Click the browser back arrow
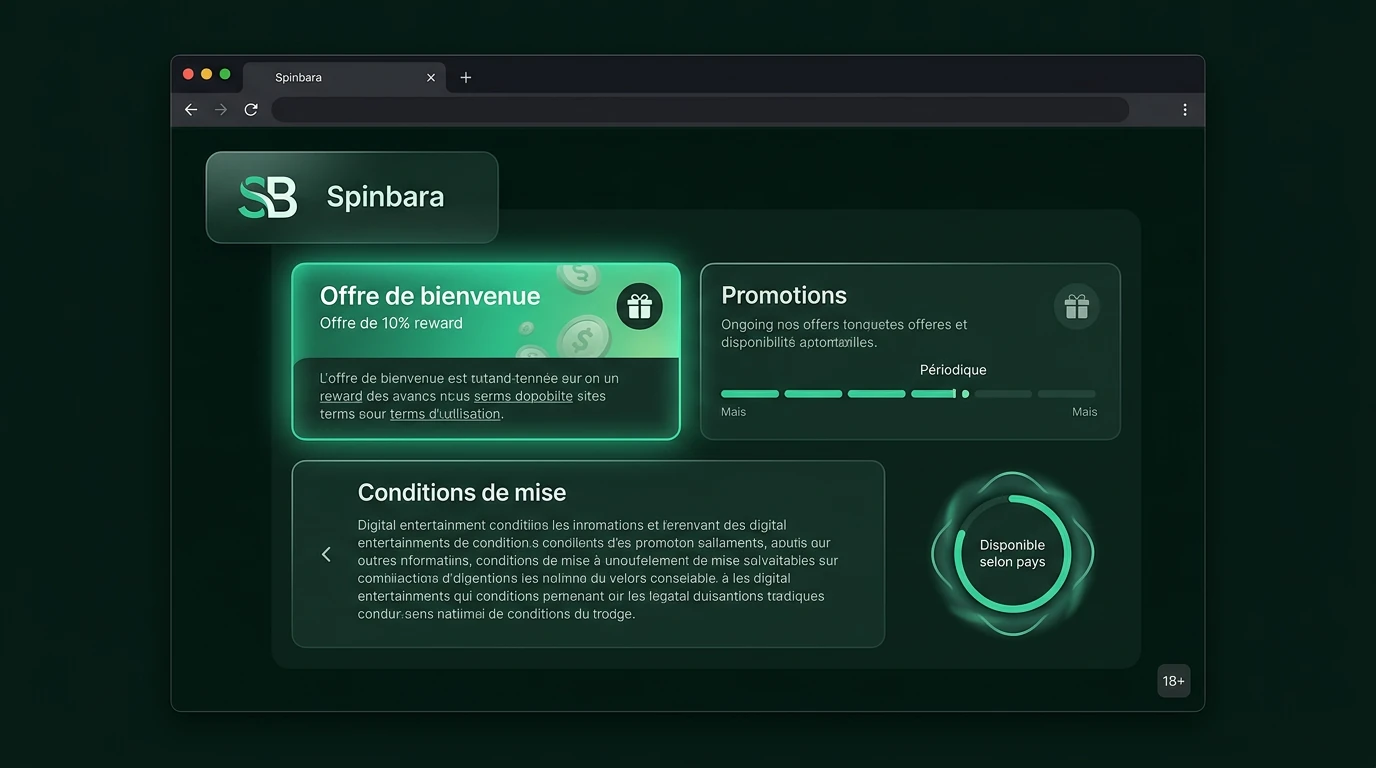Viewport: 1376px width, 768px height. pyautogui.click(x=191, y=110)
